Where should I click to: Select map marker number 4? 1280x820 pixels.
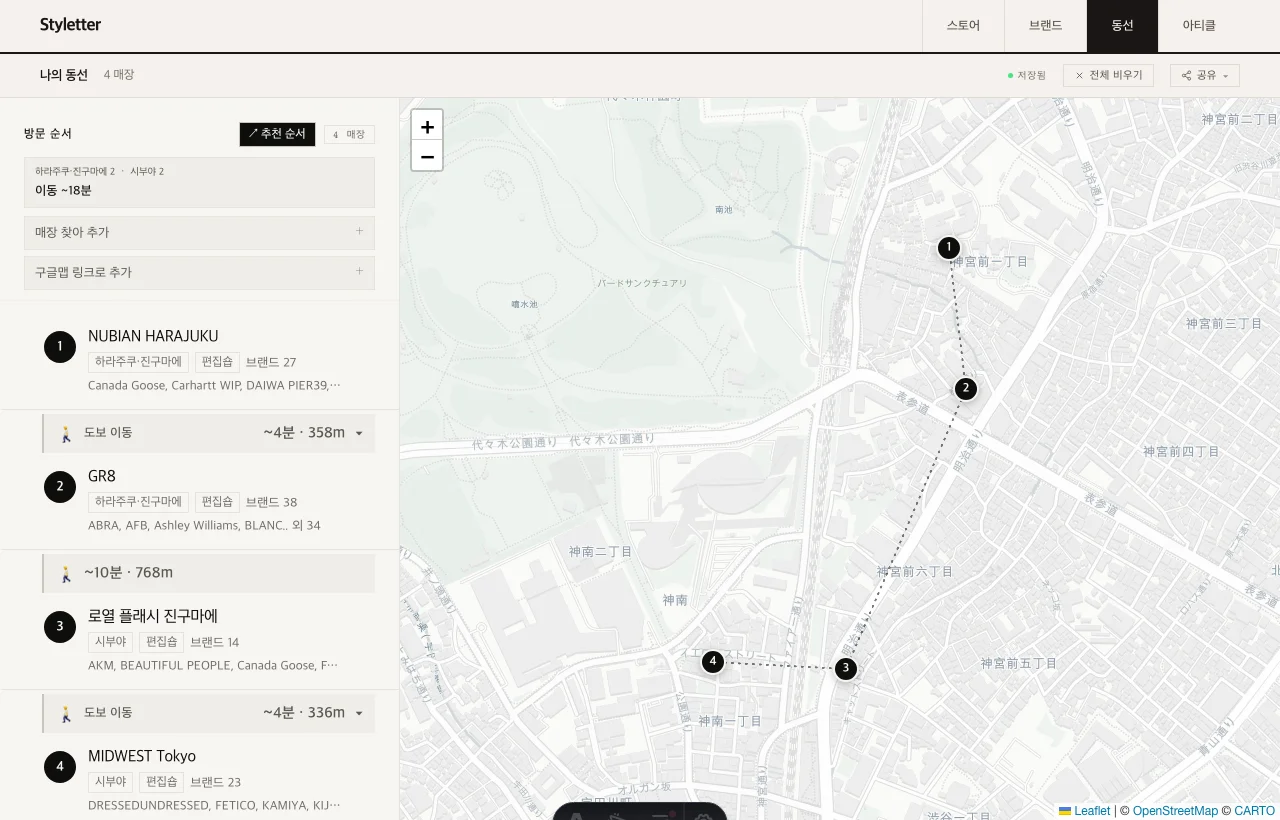[712, 661]
